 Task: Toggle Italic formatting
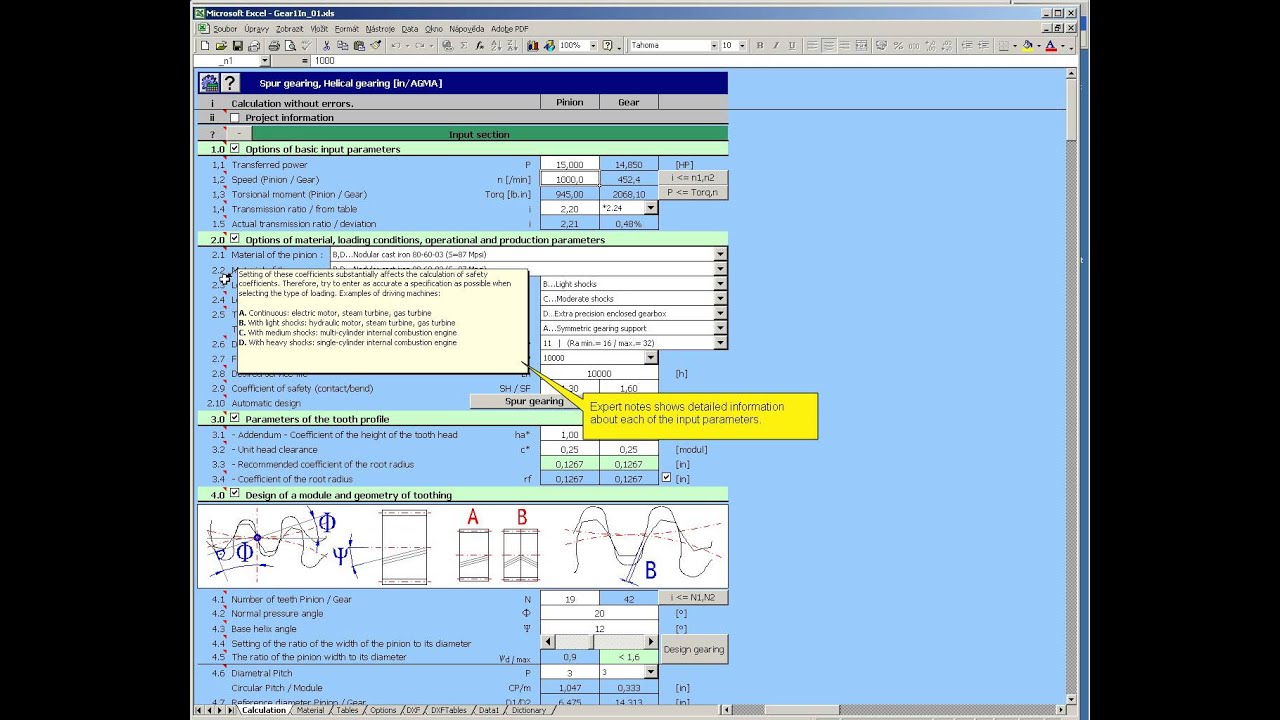(x=776, y=45)
